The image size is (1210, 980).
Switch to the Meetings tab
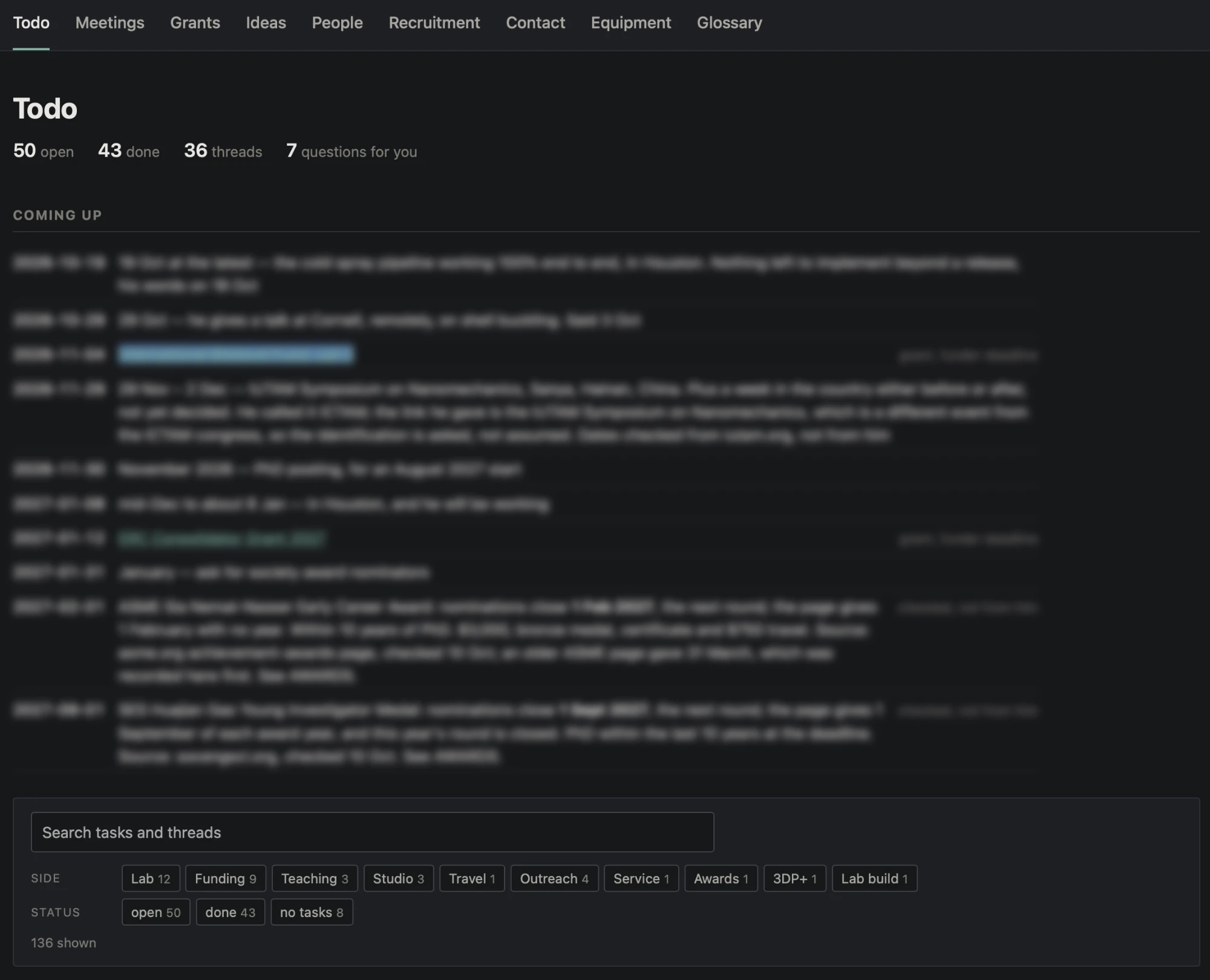(110, 23)
